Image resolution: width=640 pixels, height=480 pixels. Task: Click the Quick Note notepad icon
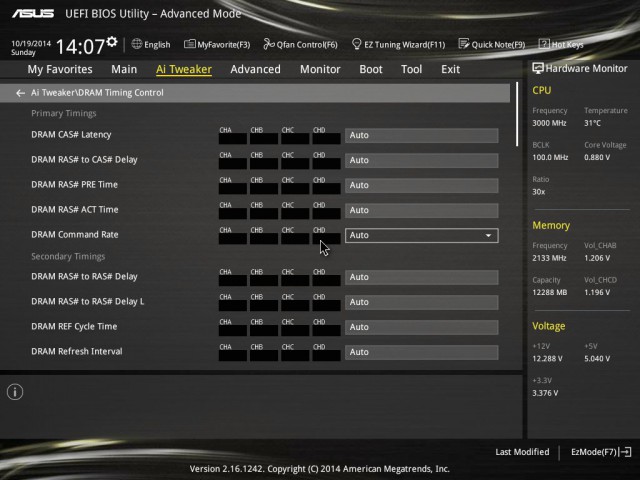tap(464, 44)
